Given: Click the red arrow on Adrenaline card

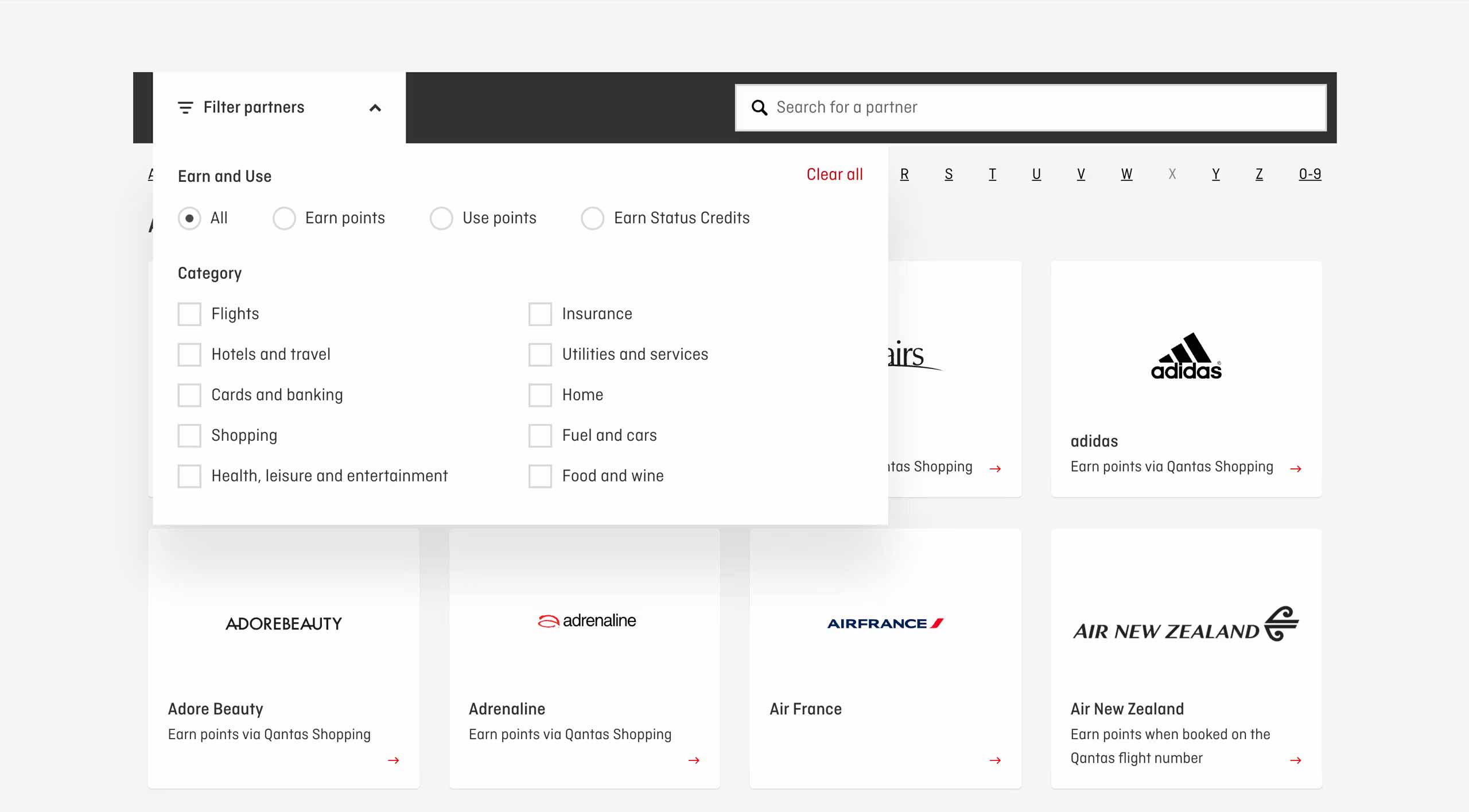Looking at the screenshot, I should click(x=694, y=760).
